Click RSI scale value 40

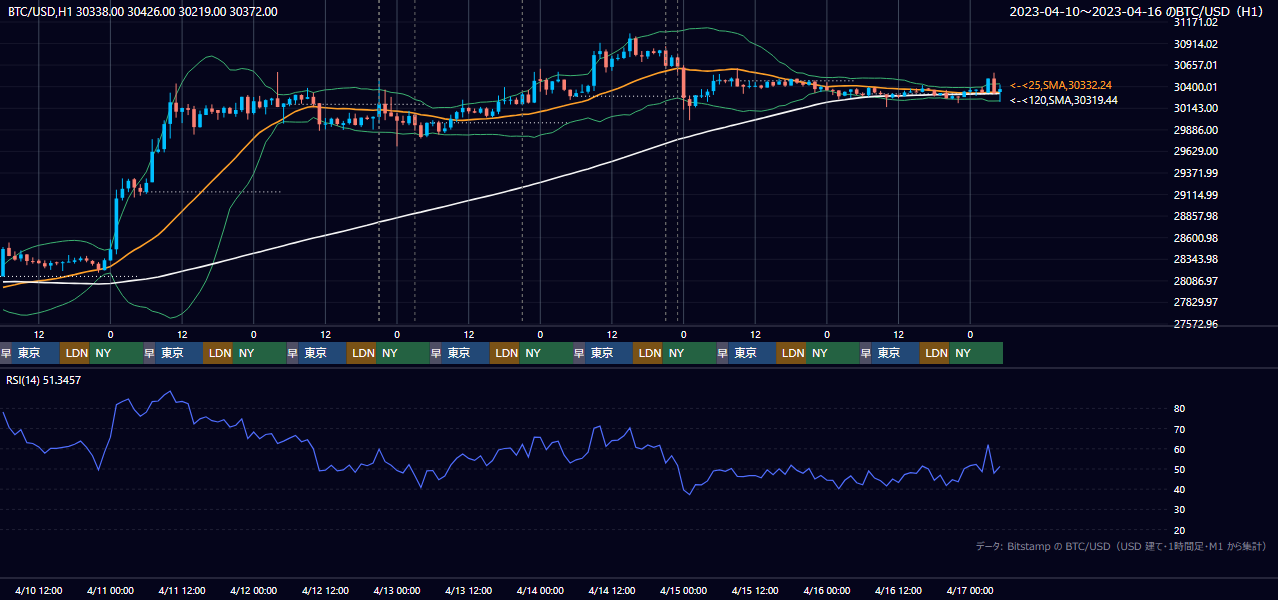click(1180, 489)
